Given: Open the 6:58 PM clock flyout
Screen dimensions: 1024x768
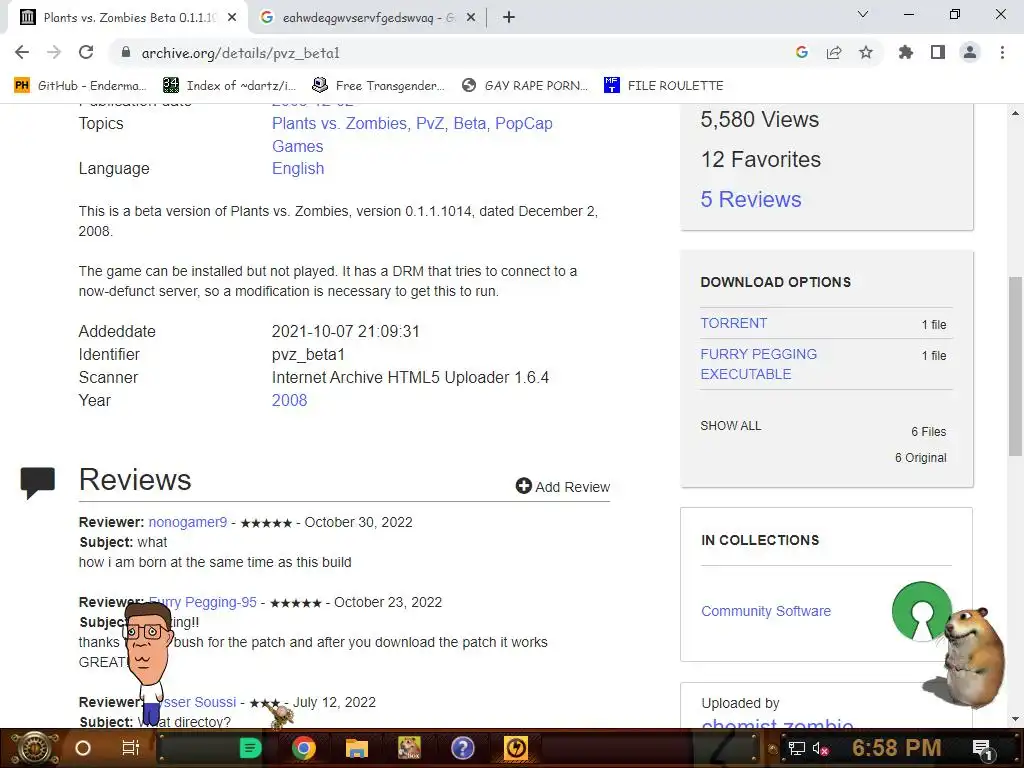Looking at the screenshot, I should click(x=897, y=748).
